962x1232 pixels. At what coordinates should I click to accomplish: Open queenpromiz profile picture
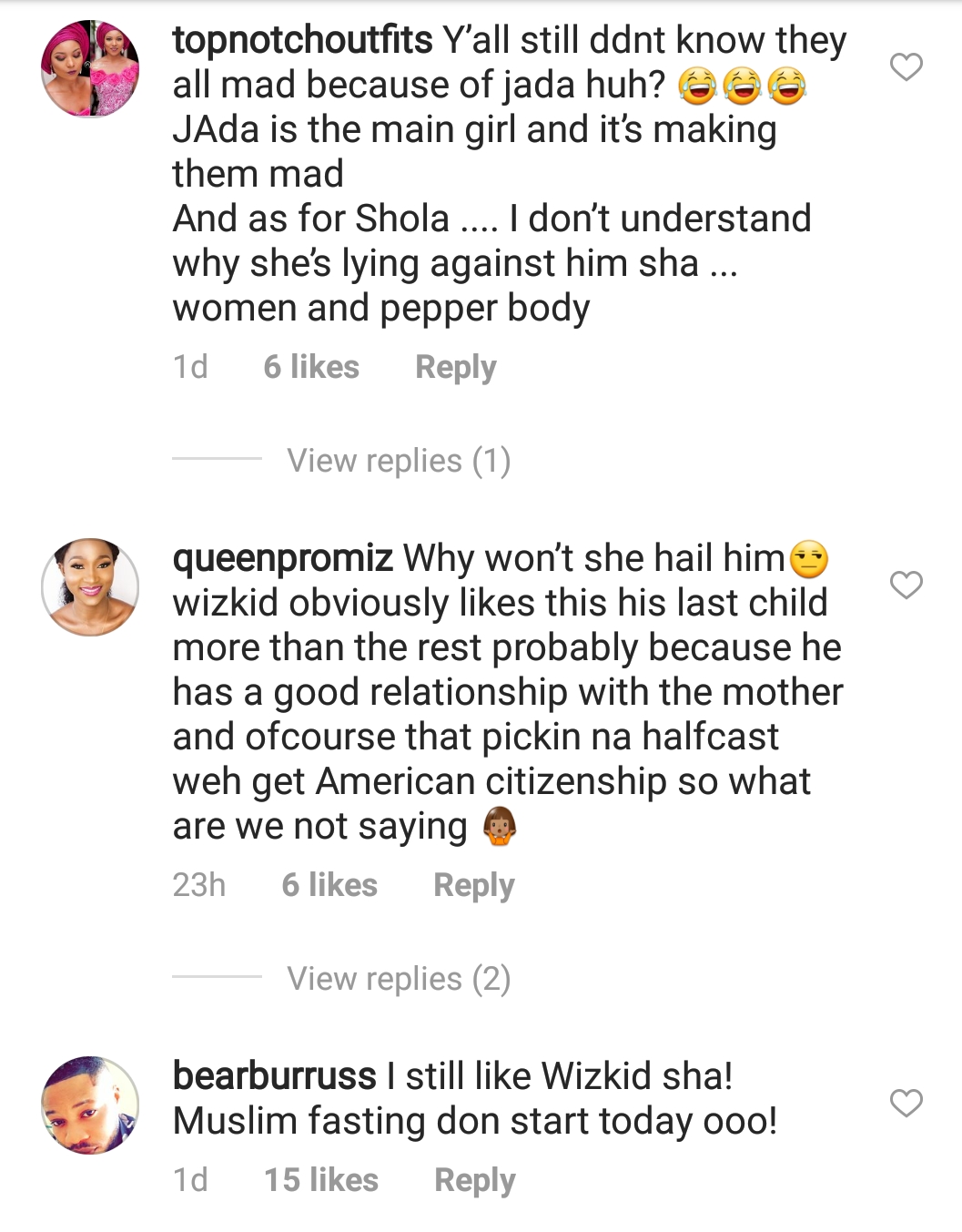click(90, 587)
